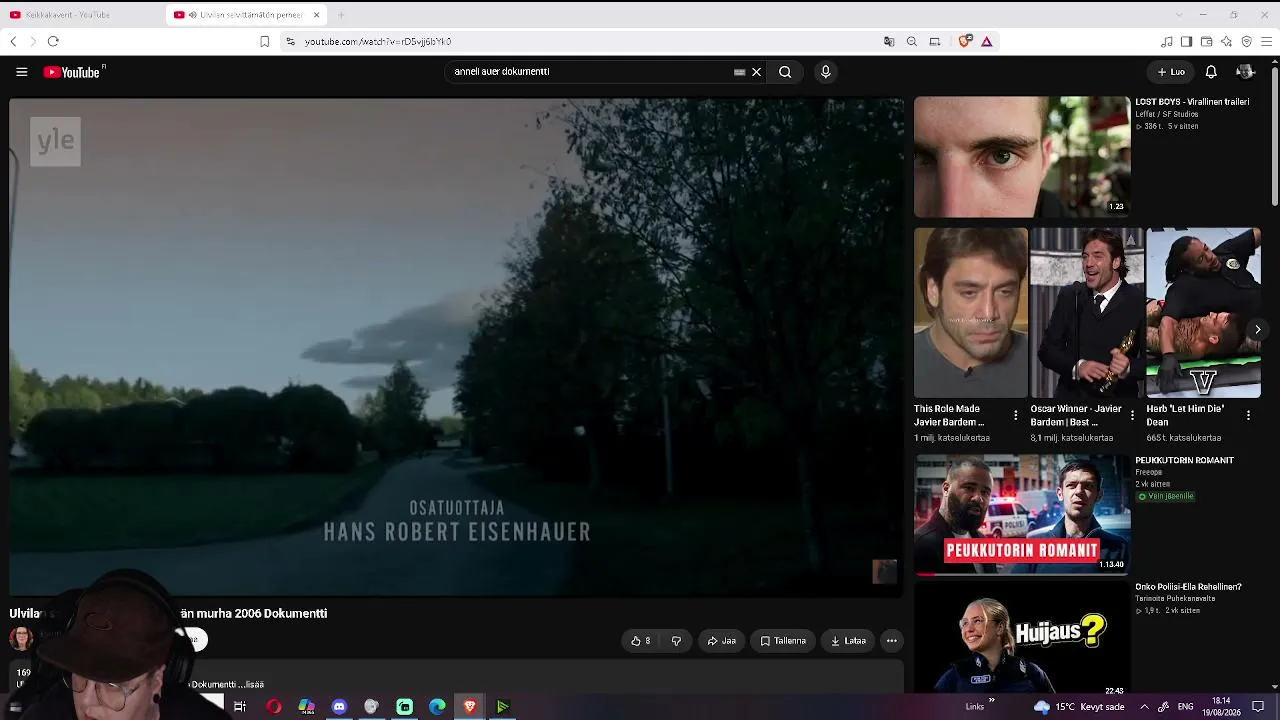
Task: Open LOST BOYS - Virallinen traileri title
Action: pyautogui.click(x=1192, y=102)
